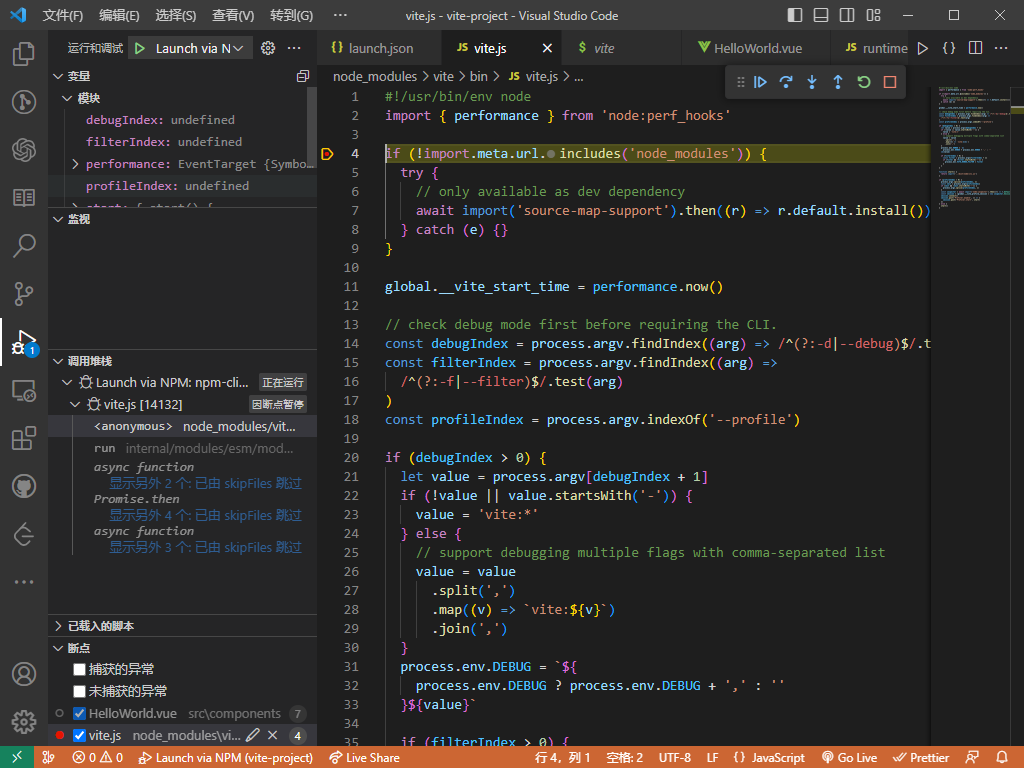Collapse the Launch via NPM session in call stack
This screenshot has height=768, width=1024.
(x=67, y=382)
